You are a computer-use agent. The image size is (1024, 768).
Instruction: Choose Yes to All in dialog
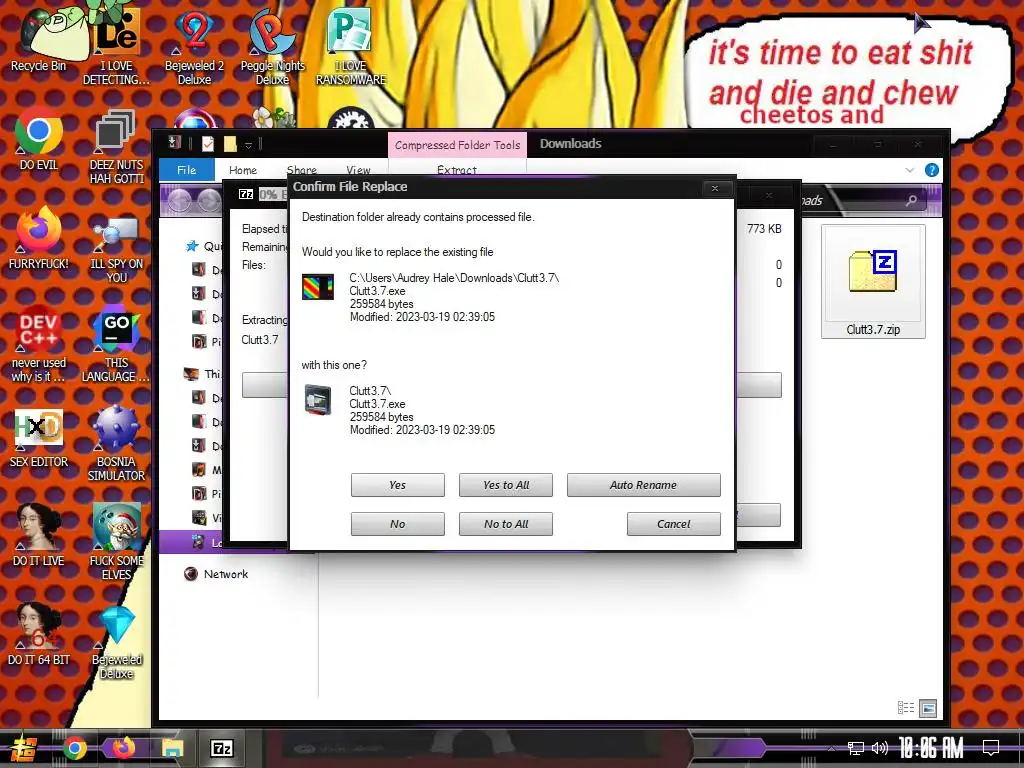[505, 485]
